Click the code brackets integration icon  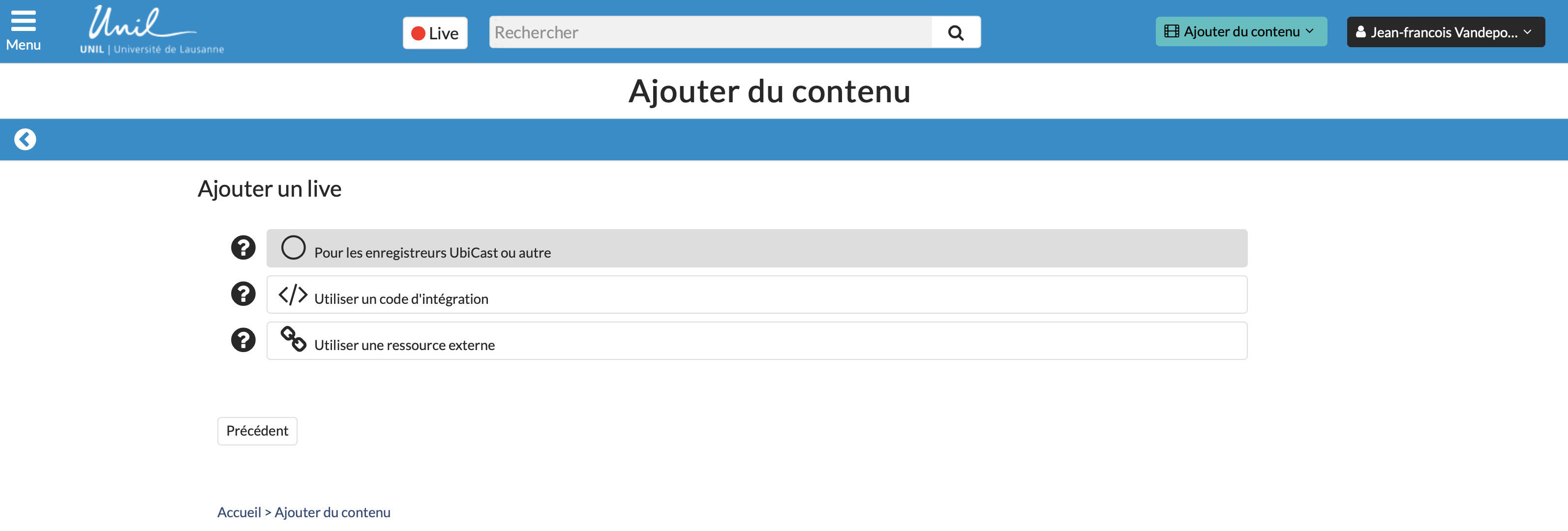293,295
